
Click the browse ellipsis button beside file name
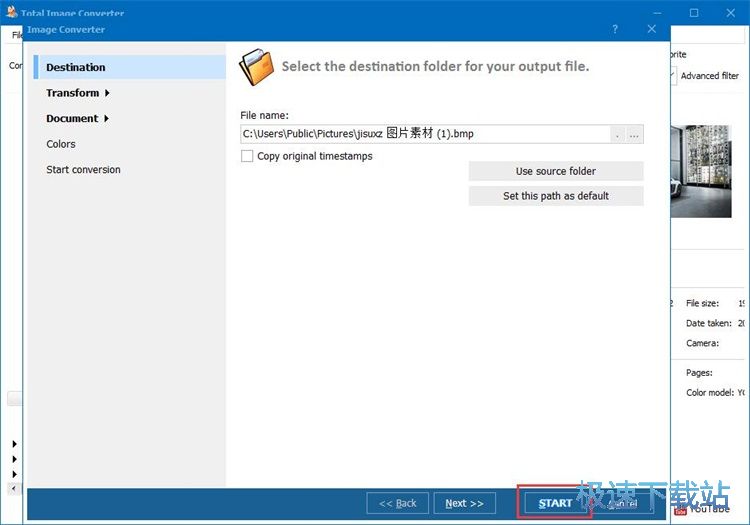point(634,134)
